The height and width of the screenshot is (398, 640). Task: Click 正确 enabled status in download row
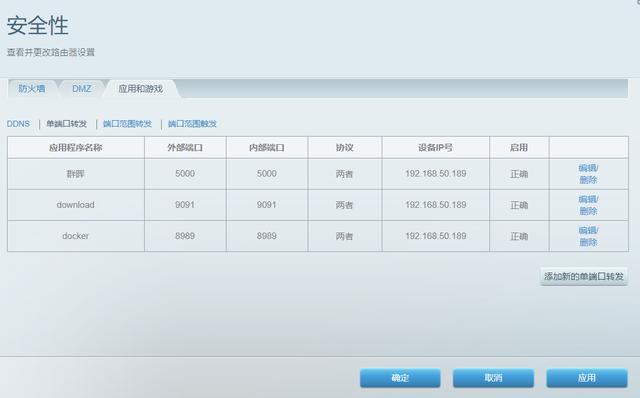pyautogui.click(x=519, y=205)
